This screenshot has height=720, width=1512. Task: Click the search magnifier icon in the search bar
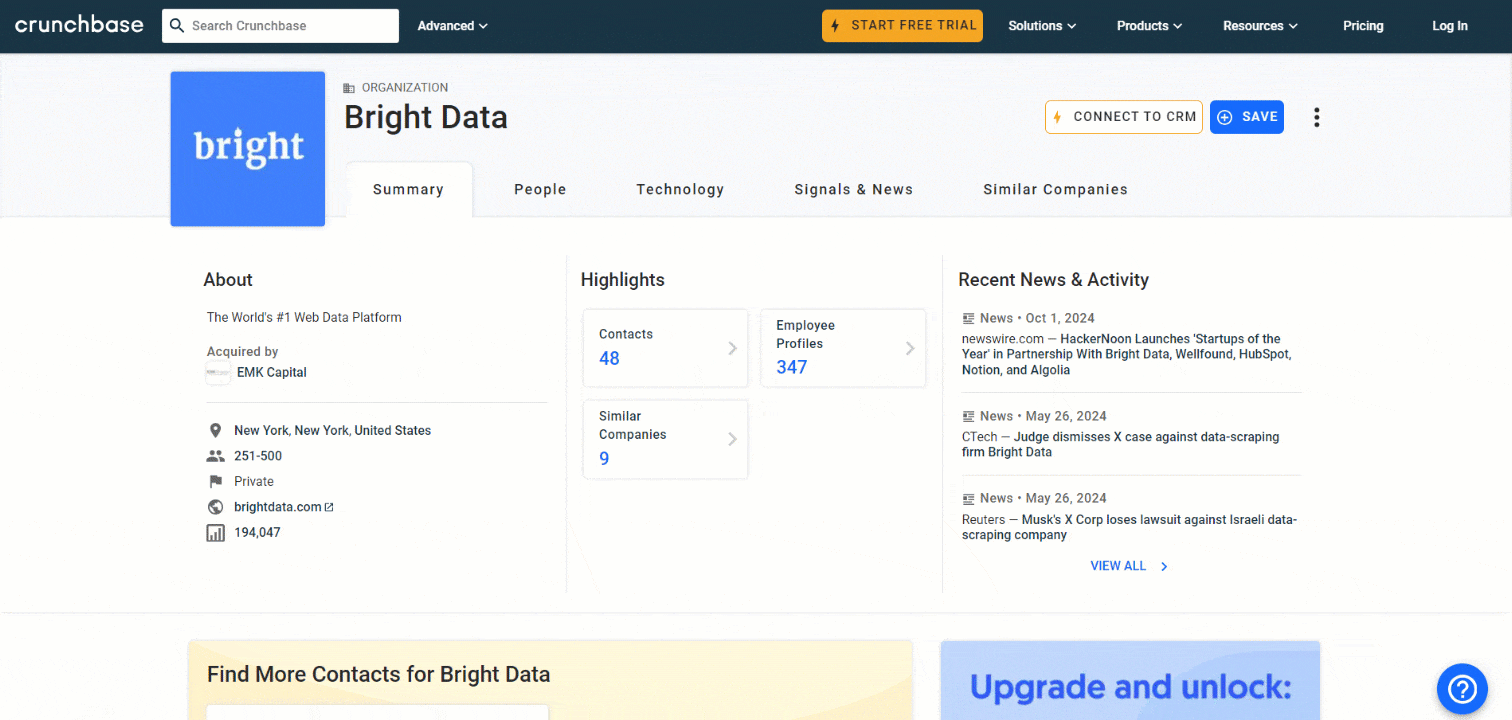click(x=176, y=25)
